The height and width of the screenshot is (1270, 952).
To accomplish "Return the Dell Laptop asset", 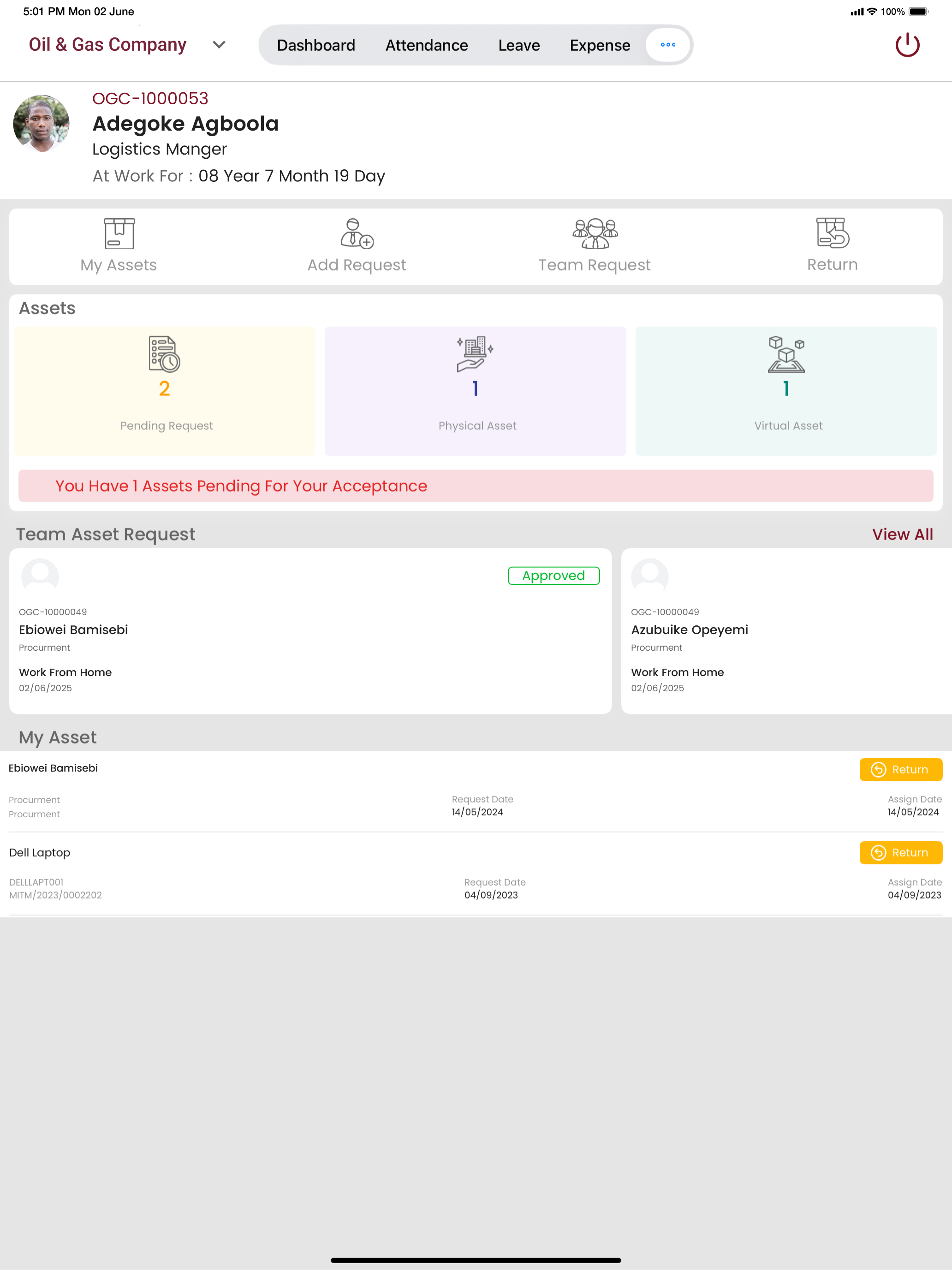I will (x=901, y=853).
